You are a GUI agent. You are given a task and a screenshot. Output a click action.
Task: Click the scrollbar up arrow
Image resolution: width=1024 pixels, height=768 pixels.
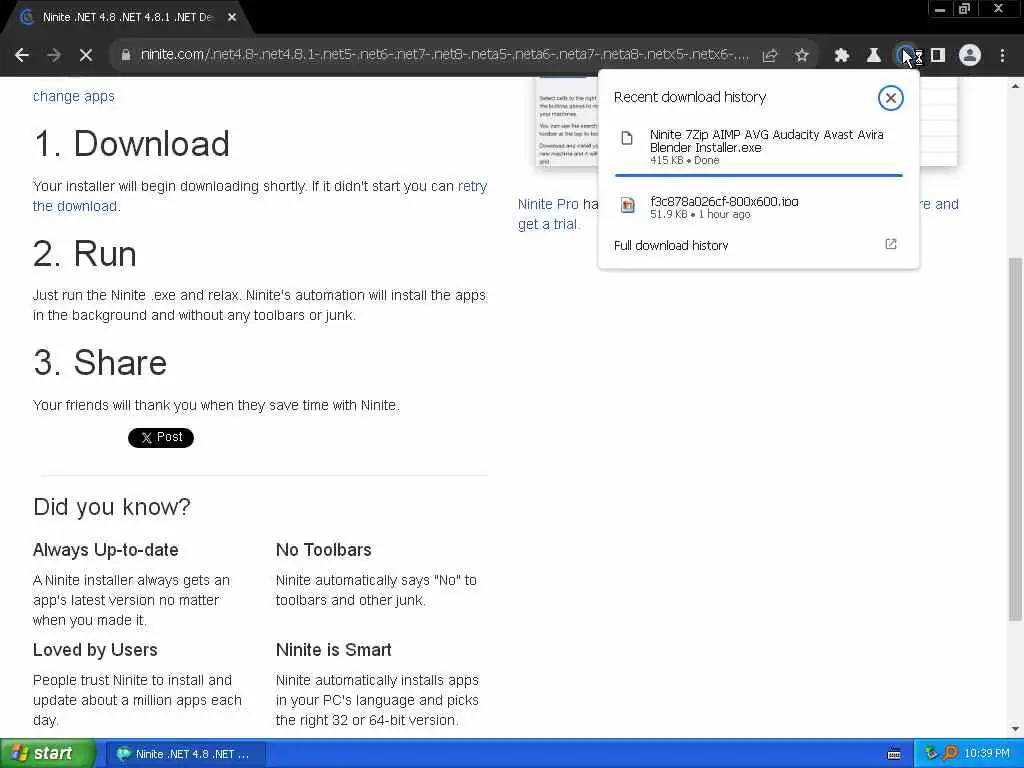click(1015, 85)
